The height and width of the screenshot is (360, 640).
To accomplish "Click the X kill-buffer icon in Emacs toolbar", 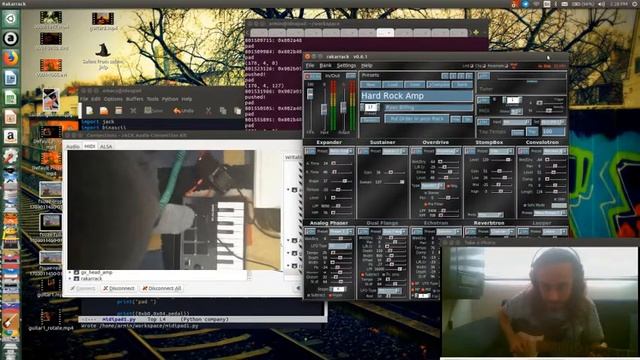I will coord(133,111).
